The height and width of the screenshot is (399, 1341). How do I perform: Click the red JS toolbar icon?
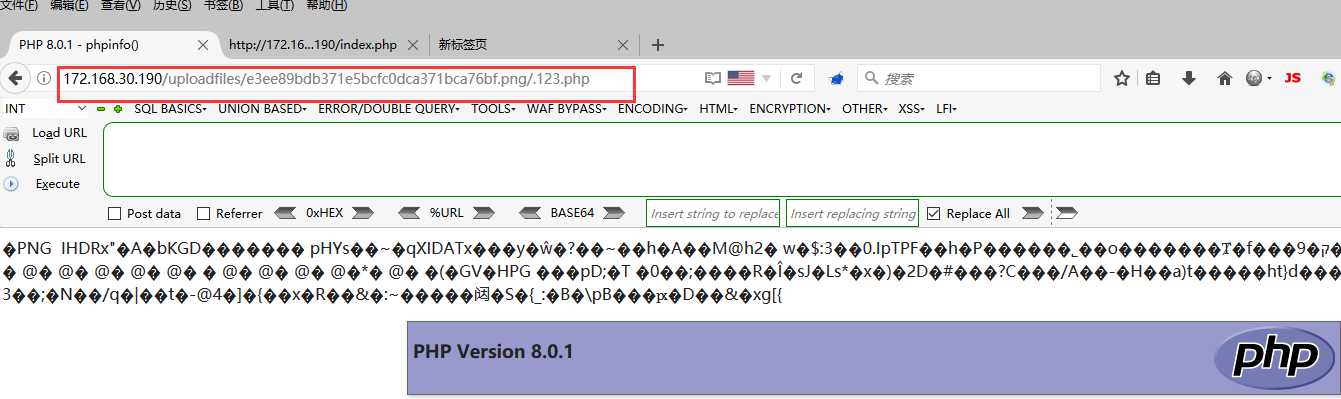coord(1292,78)
